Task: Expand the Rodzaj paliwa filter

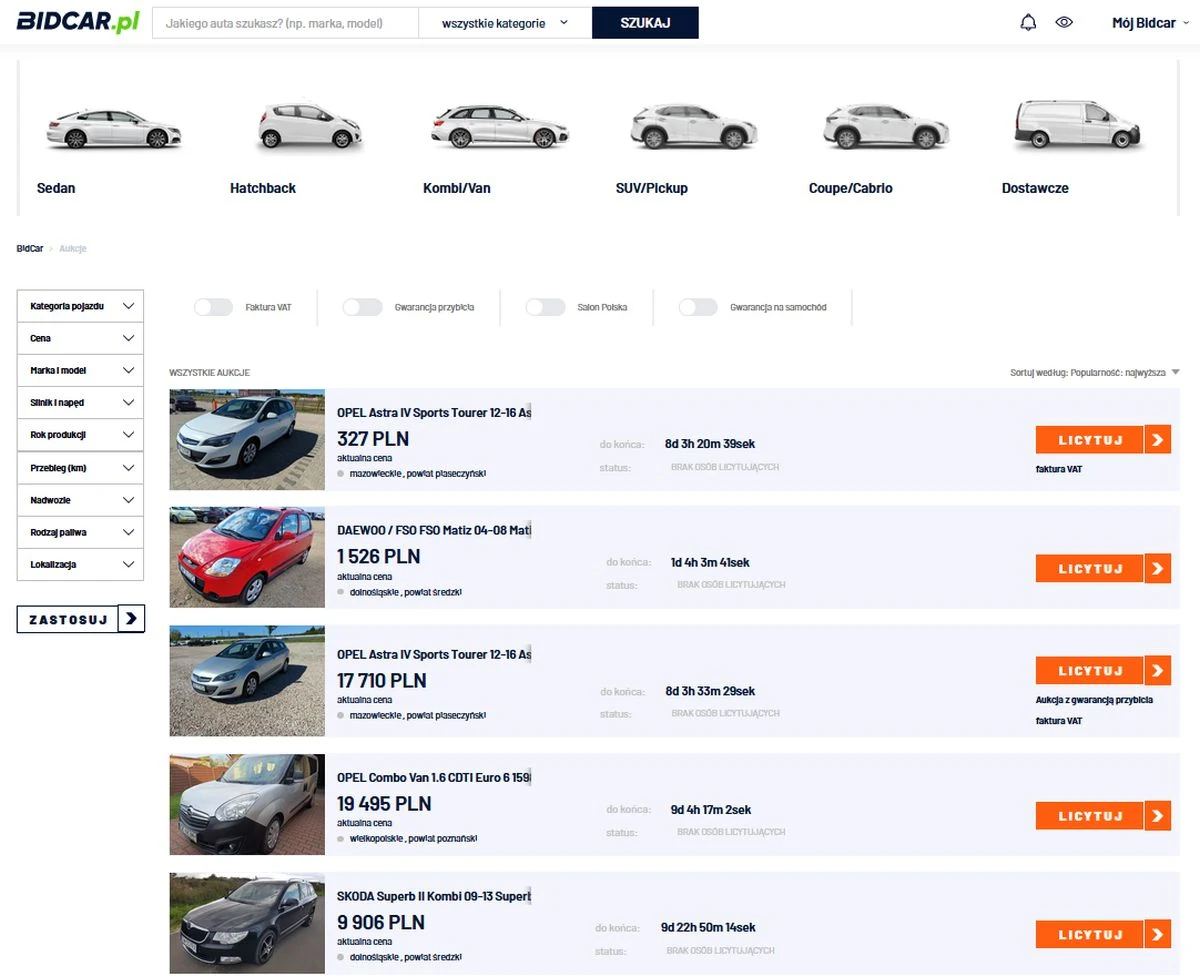Action: (80, 532)
